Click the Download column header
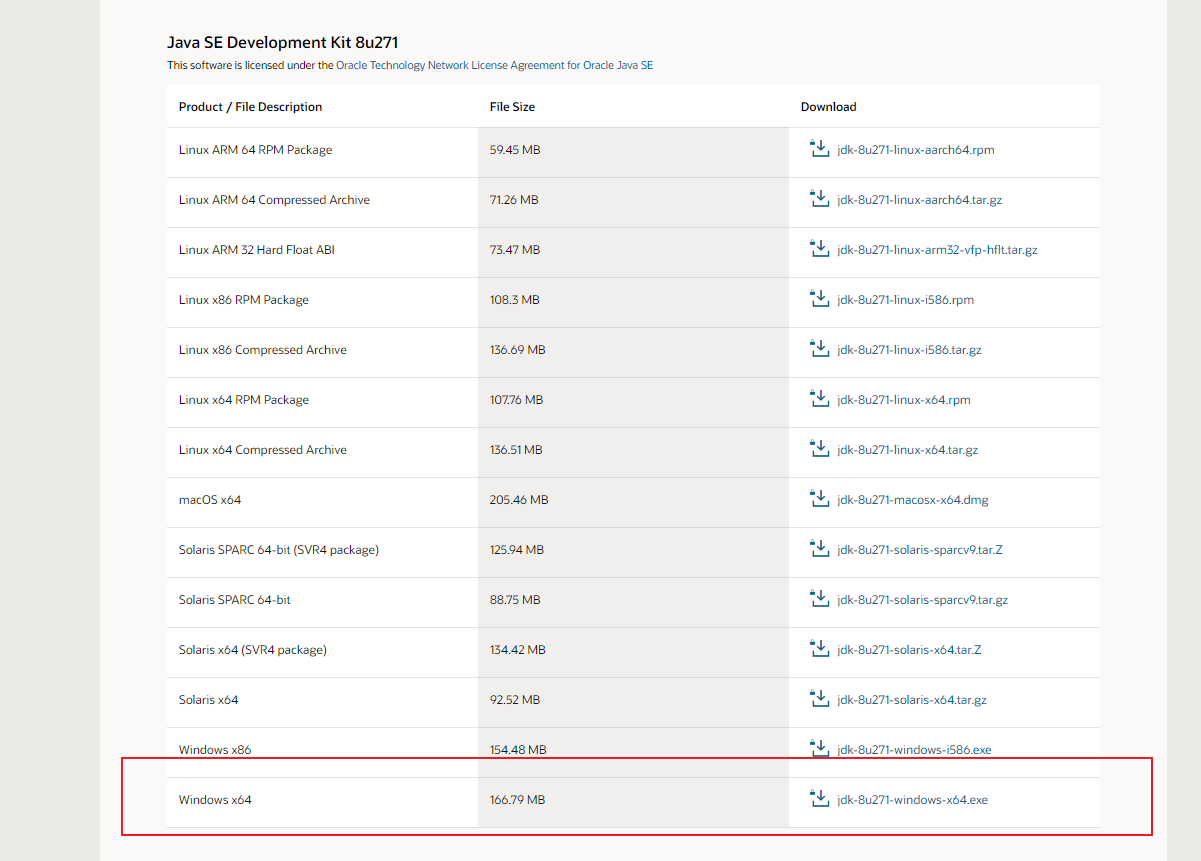The image size is (1201, 861). 829,107
